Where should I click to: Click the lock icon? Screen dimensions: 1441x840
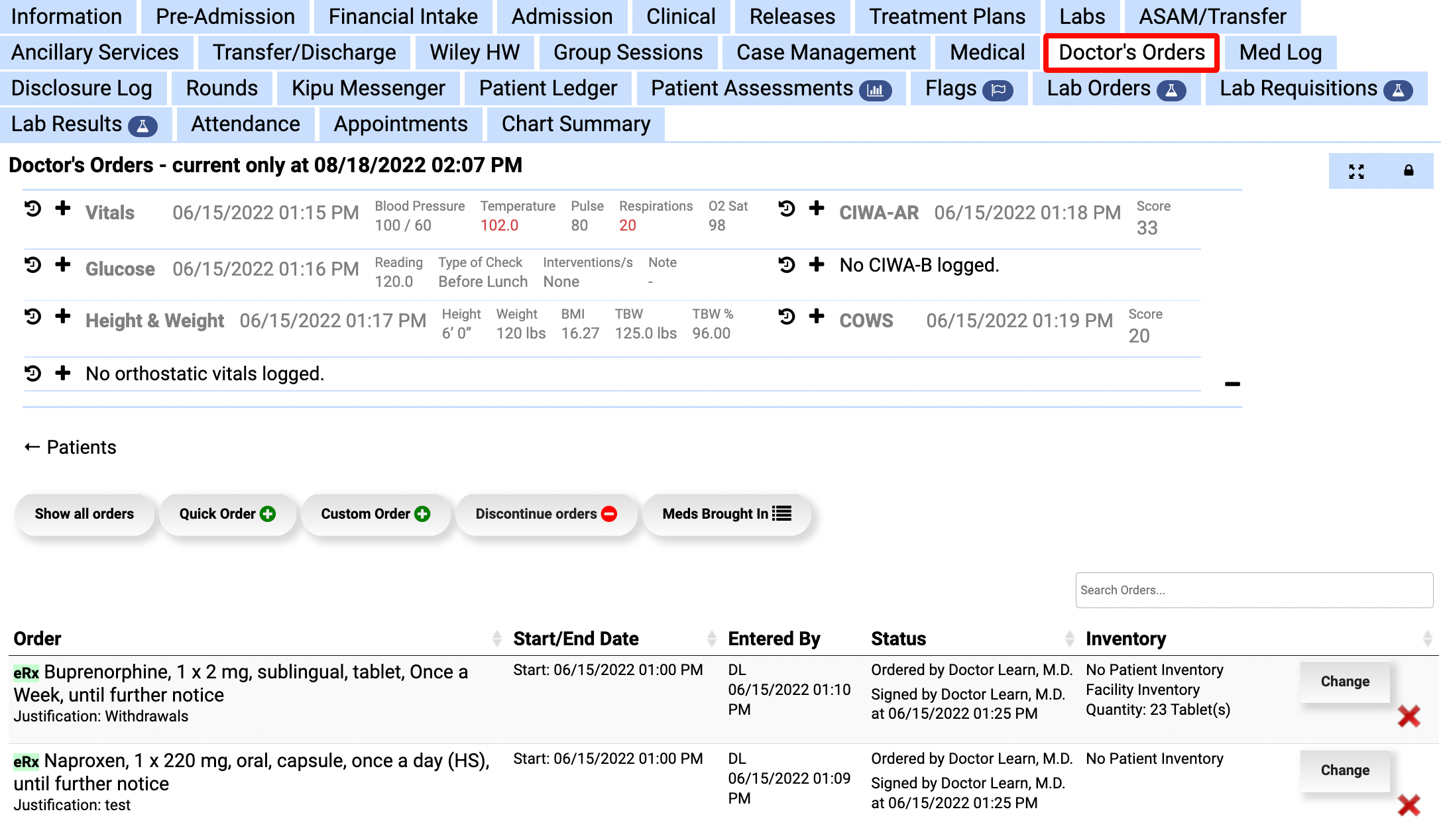tap(1409, 171)
